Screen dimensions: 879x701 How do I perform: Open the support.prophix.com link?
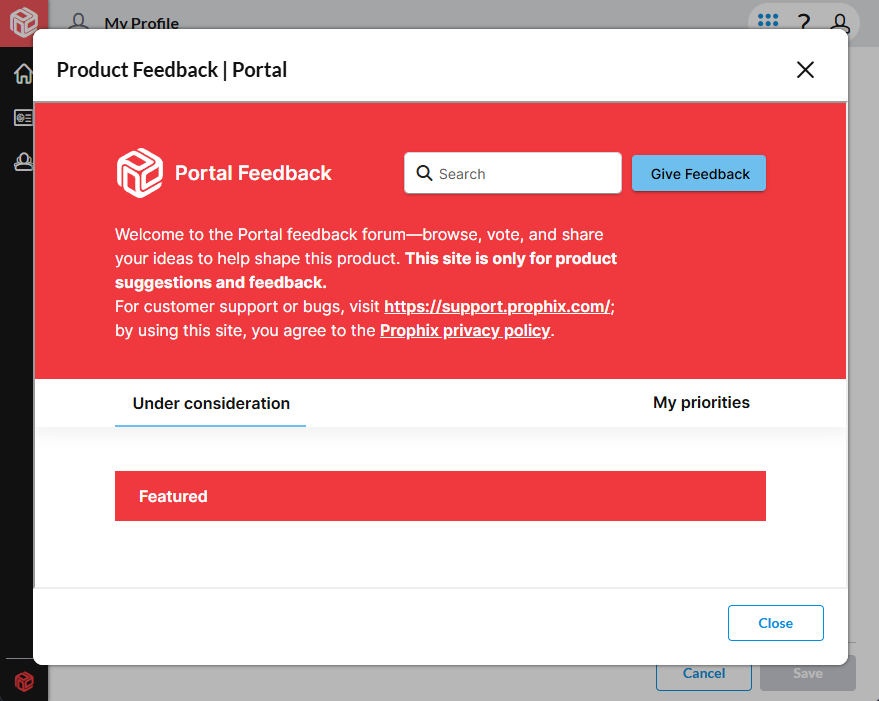[x=497, y=307]
